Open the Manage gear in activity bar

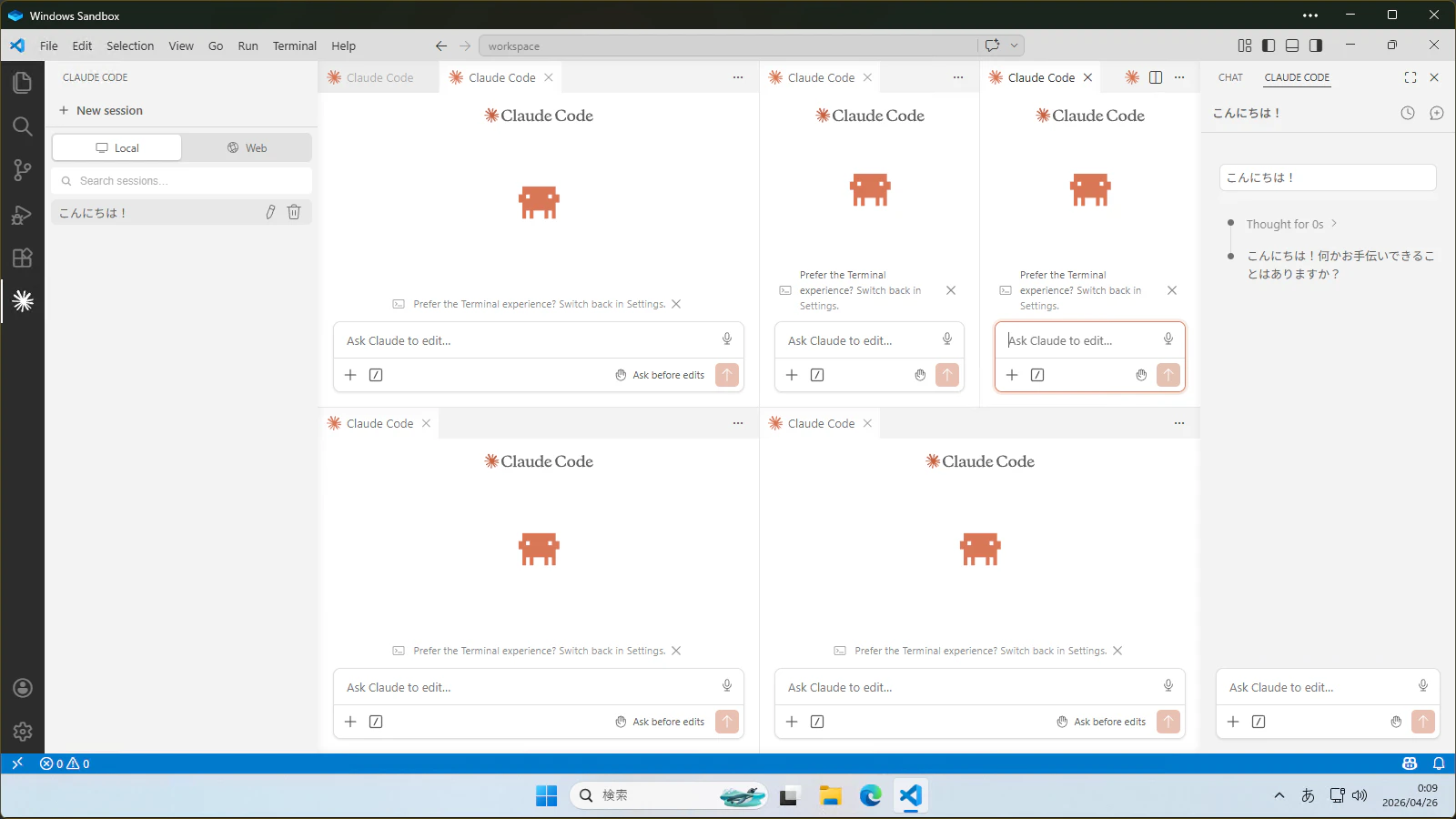pos(23,732)
